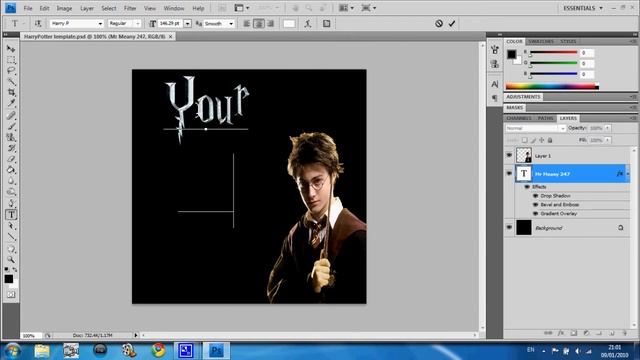This screenshot has height=360, width=640.
Task: Open the Filter menu
Action: (130, 8)
